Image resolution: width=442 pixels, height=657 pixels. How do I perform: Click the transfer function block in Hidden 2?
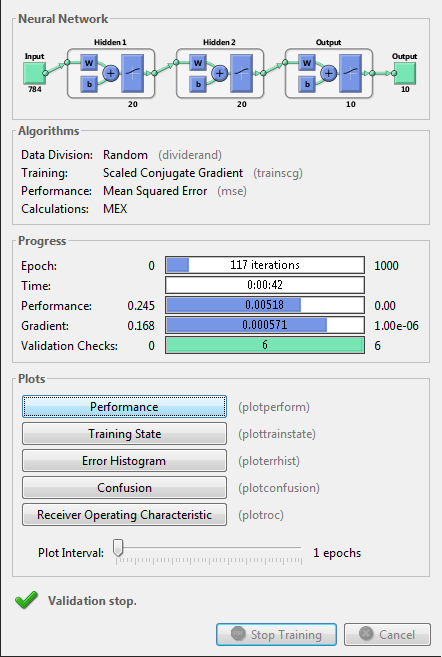(241, 73)
